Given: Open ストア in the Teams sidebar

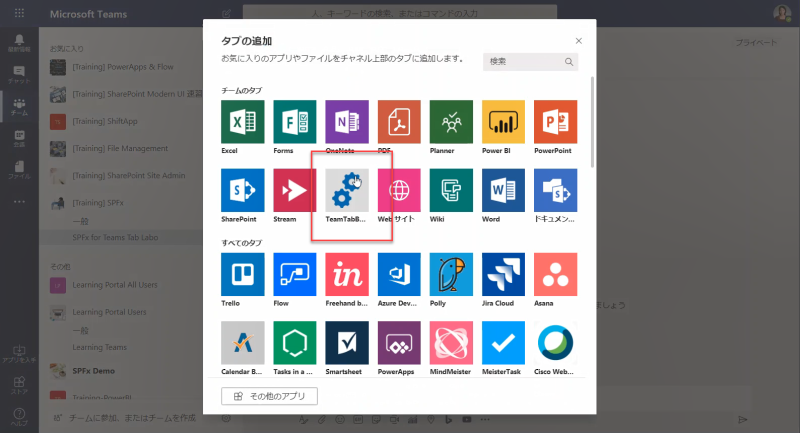Looking at the screenshot, I should [19, 385].
